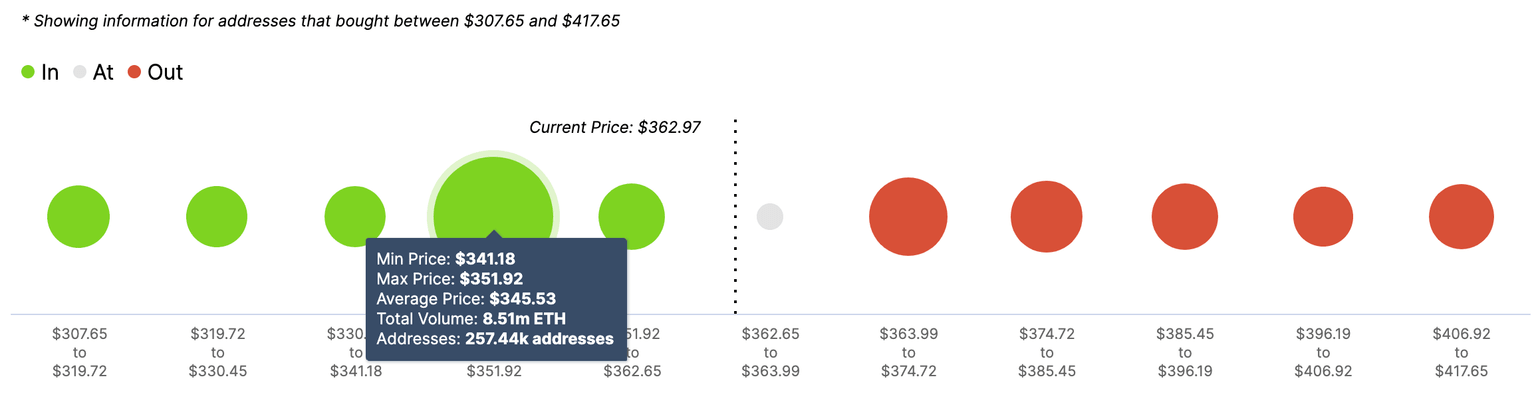The height and width of the screenshot is (416, 1536).
Task: Click the '$307.65 to $319.72' axis label
Action: pyautogui.click(x=79, y=352)
